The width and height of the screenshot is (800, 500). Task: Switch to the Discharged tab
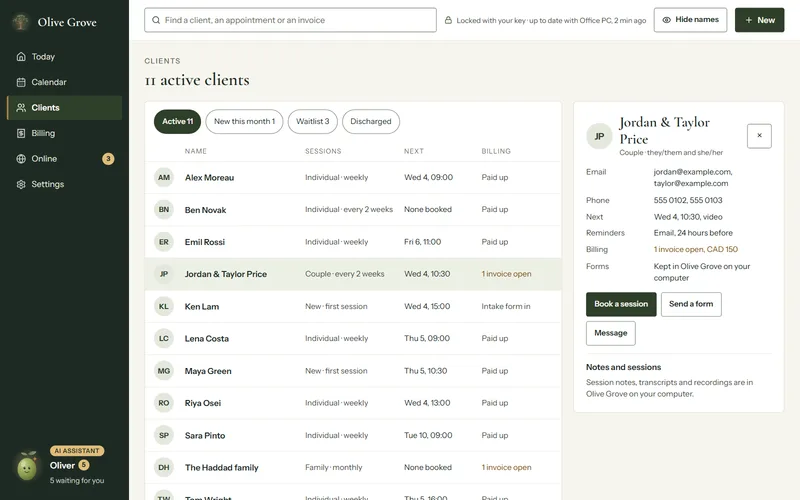pyautogui.click(x=371, y=121)
